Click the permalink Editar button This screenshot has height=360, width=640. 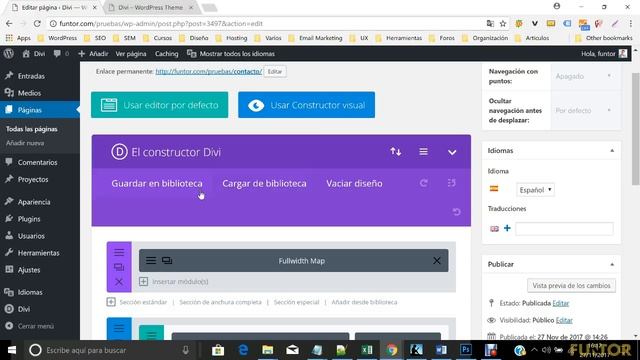click(x=275, y=71)
